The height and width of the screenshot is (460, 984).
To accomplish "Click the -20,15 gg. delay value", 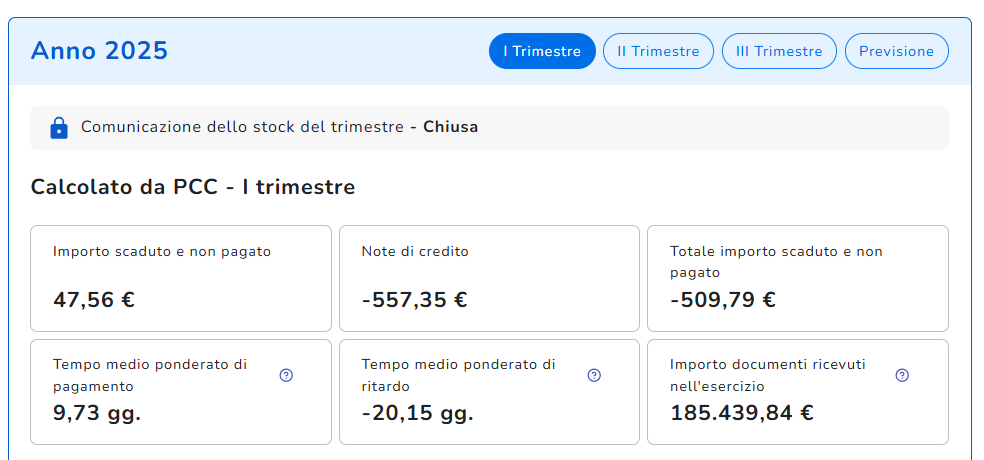I will coord(417,412).
